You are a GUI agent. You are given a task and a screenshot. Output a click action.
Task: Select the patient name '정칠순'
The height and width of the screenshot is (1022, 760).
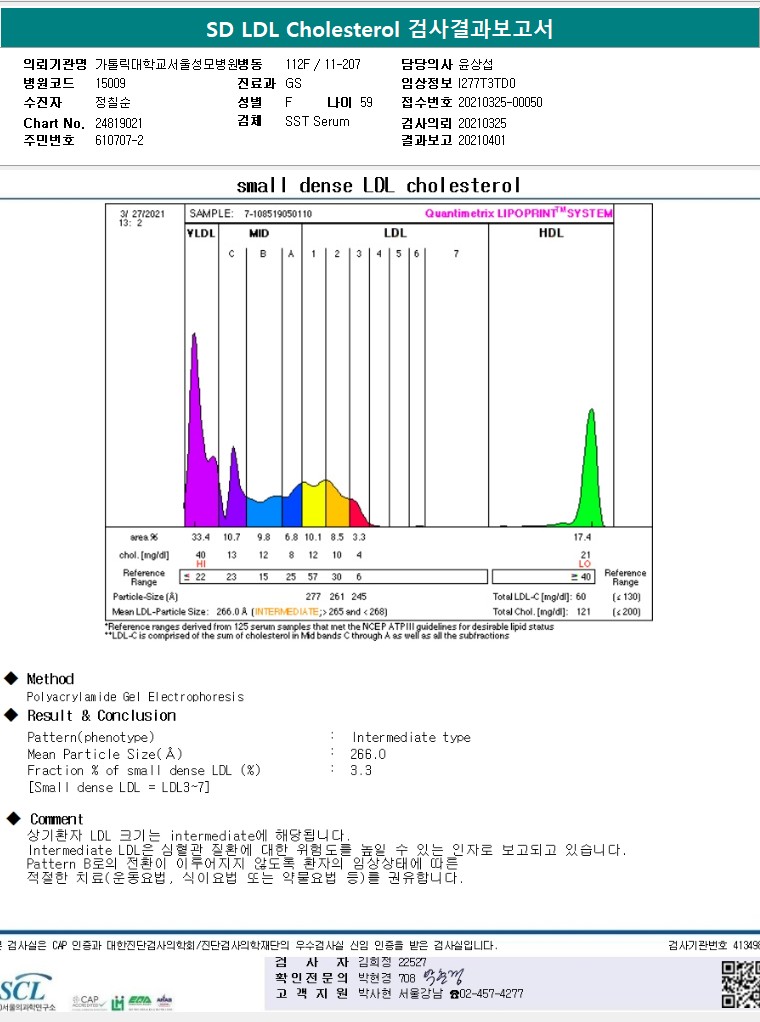click(x=113, y=102)
